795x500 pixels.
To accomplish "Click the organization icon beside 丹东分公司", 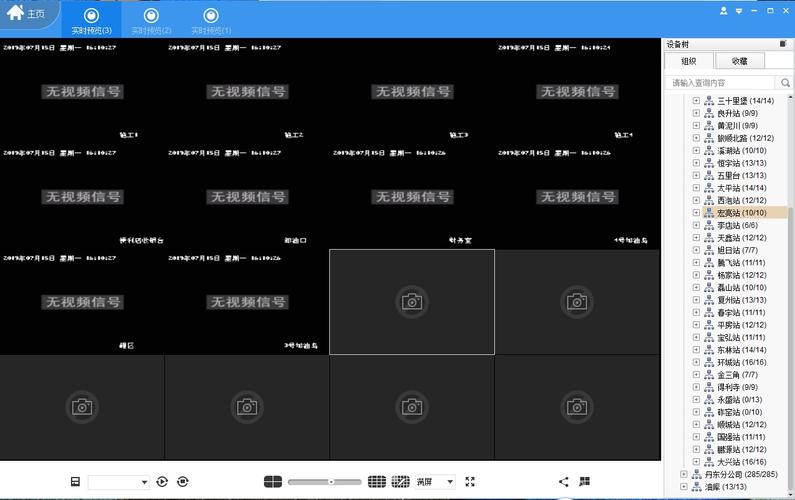I will pyautogui.click(x=697, y=474).
